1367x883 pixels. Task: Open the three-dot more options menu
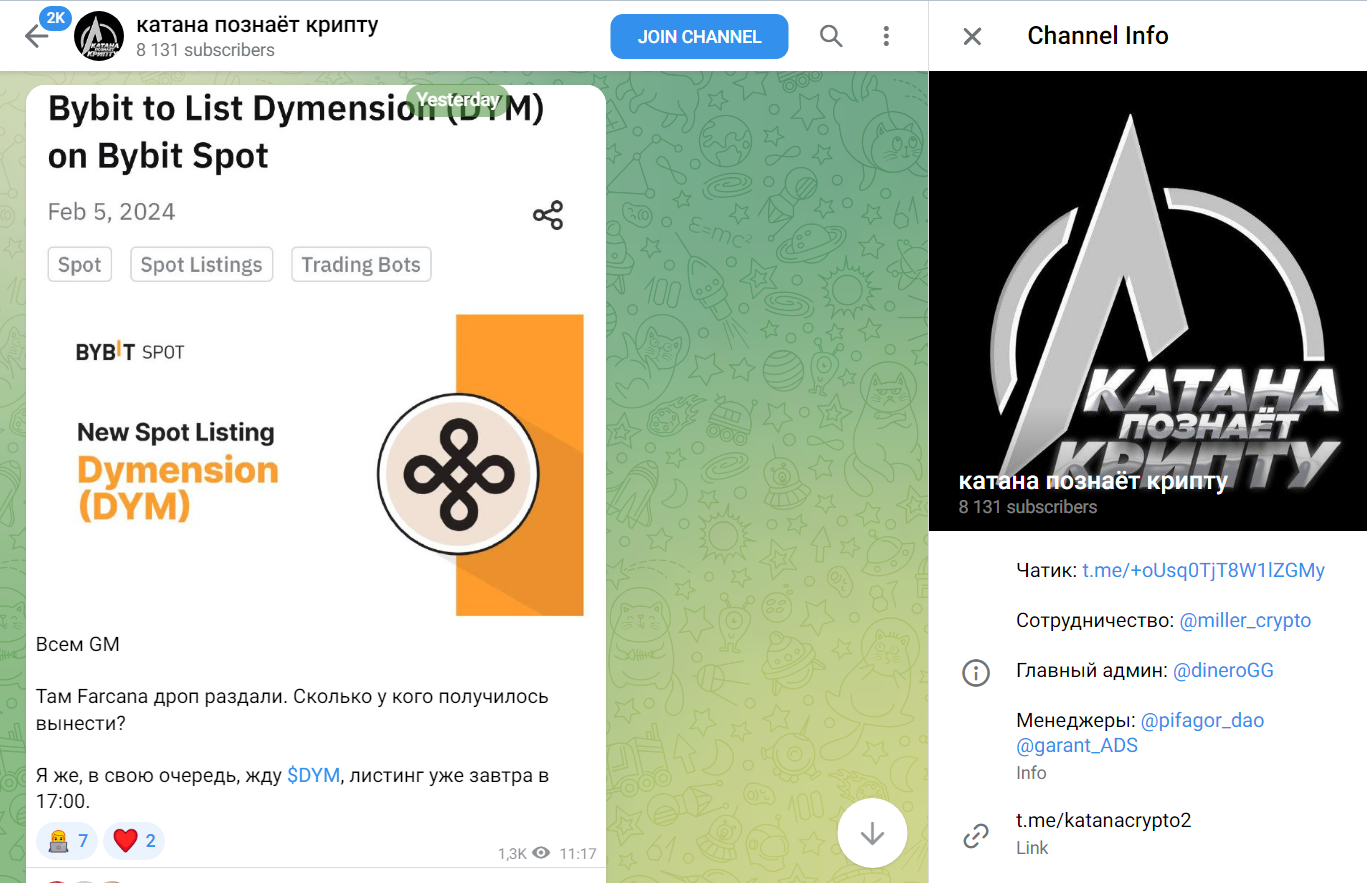886,37
